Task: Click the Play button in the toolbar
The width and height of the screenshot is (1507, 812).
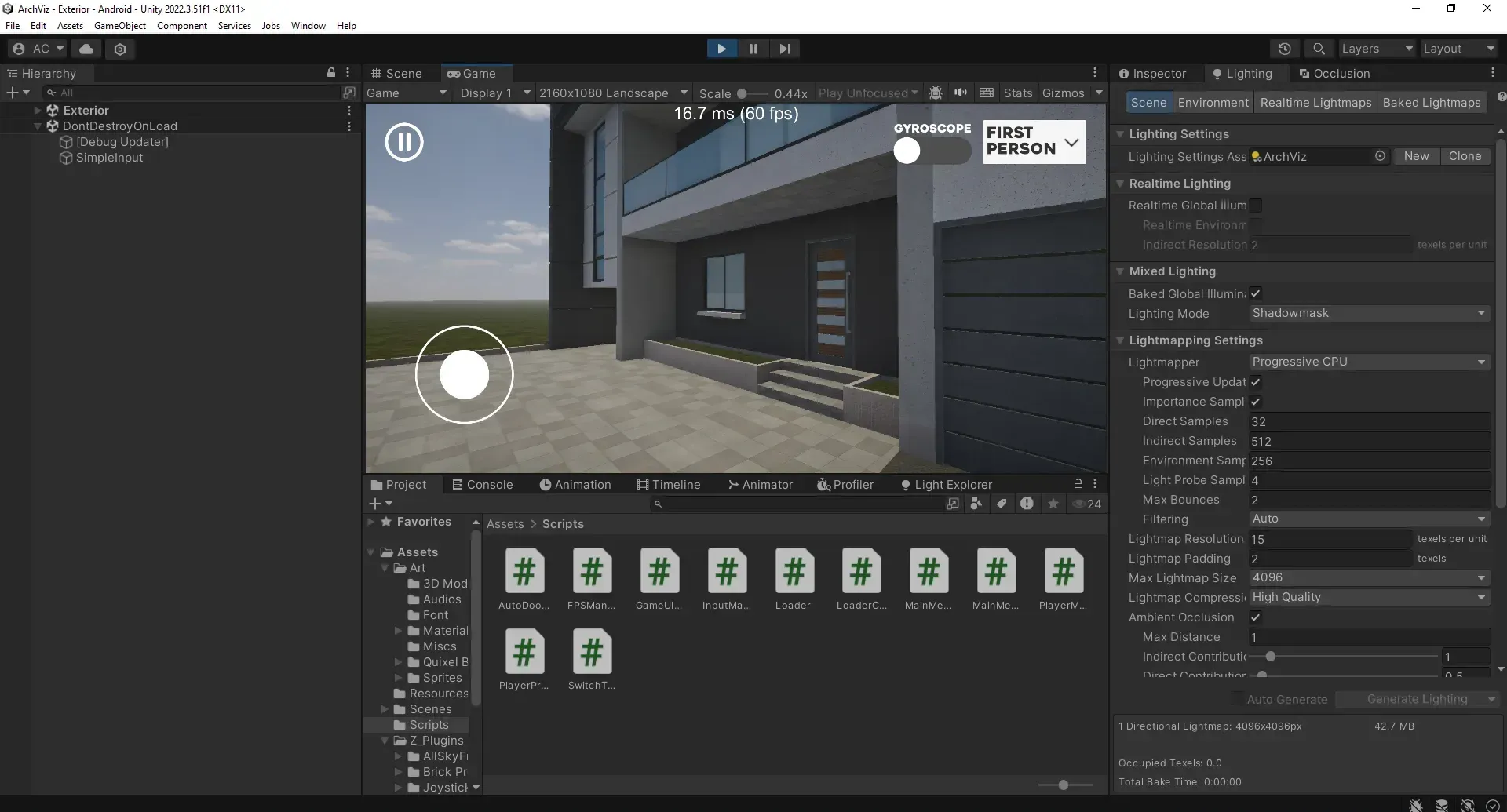Action: pos(721,49)
